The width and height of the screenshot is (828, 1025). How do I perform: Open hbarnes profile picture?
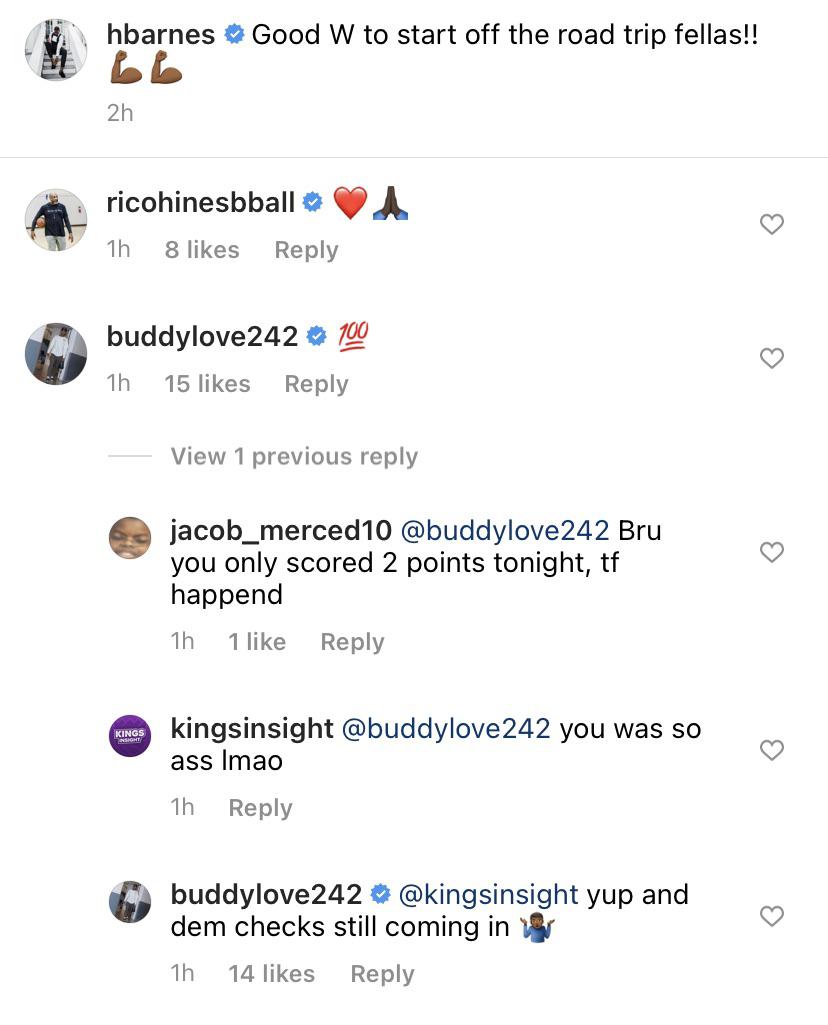56,49
